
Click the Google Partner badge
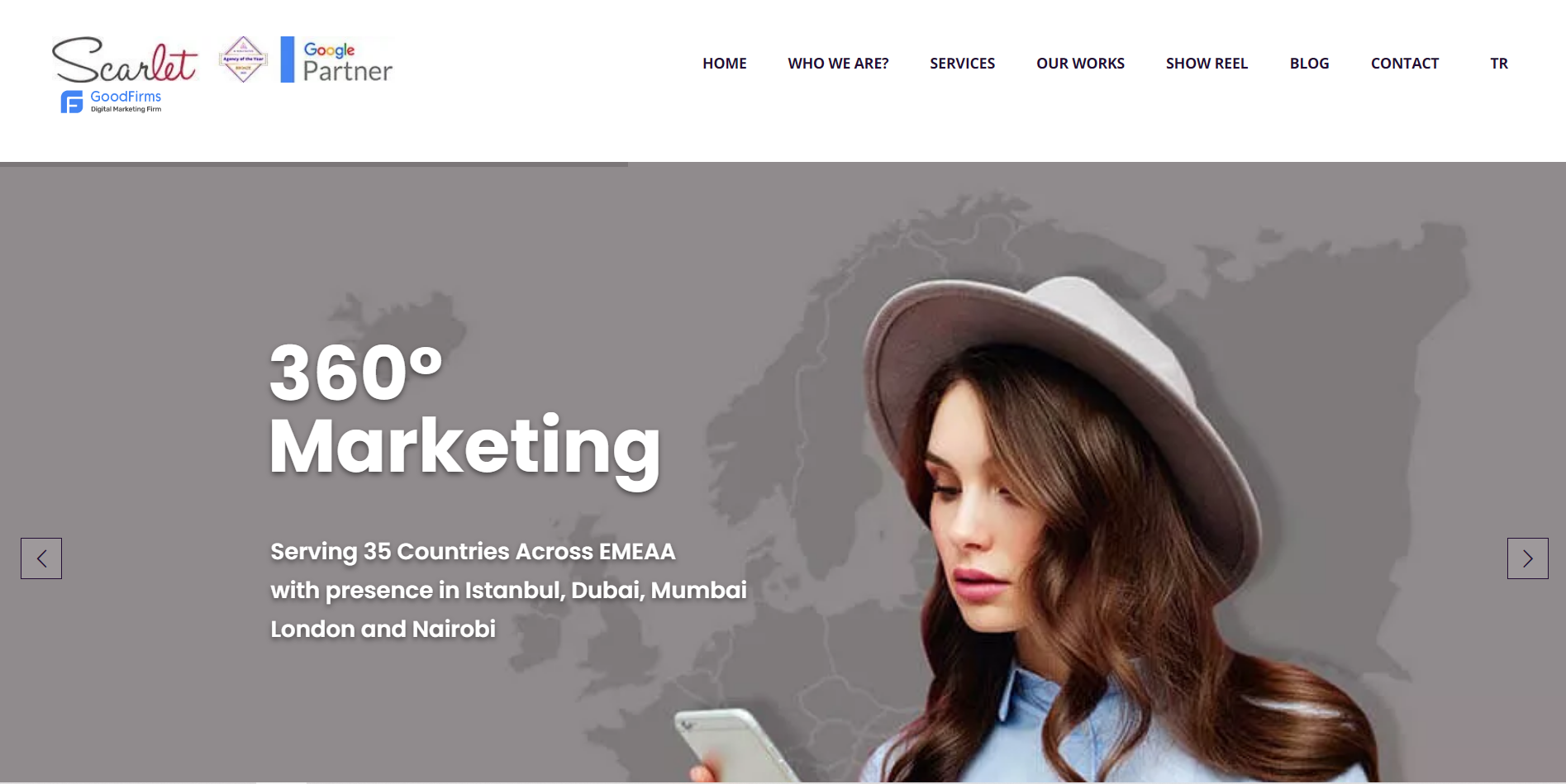336,59
